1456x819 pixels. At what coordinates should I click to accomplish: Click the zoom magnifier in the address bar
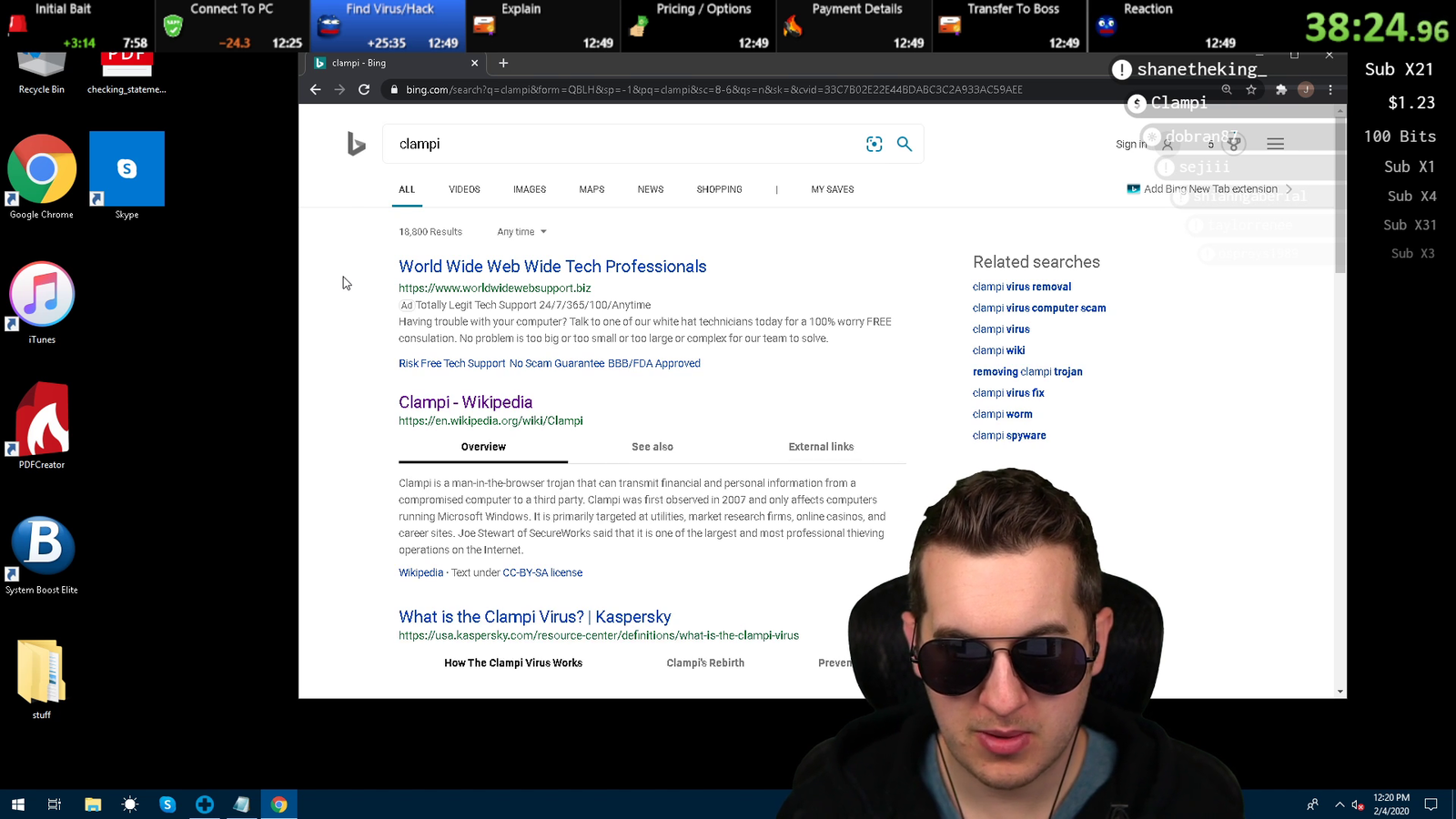(x=1227, y=89)
